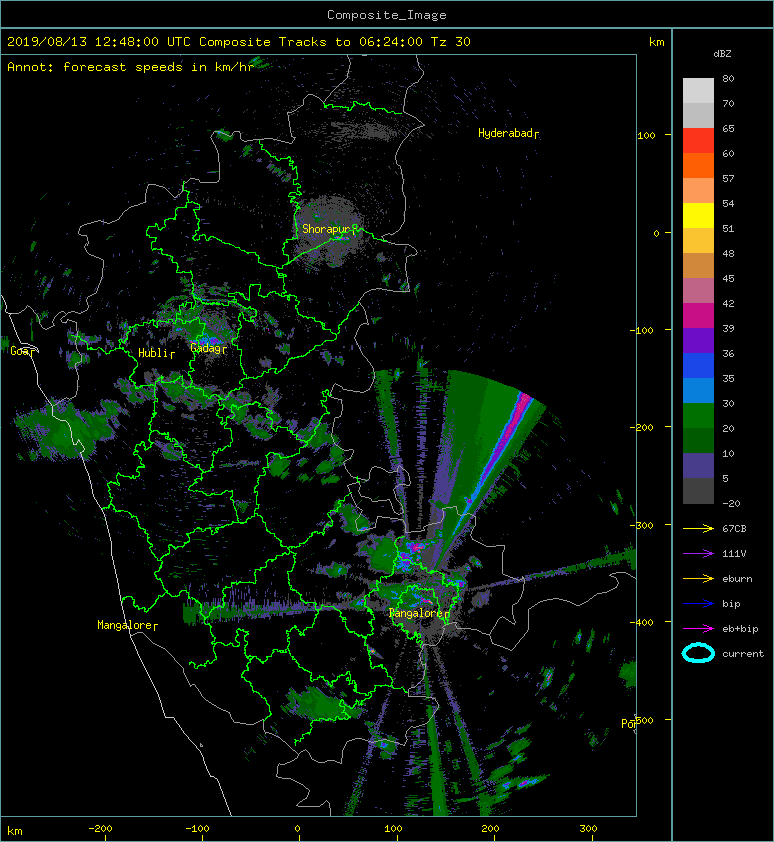Select the 54 dBZ yellow color swatch
The height and width of the screenshot is (842, 774).
coord(698,215)
